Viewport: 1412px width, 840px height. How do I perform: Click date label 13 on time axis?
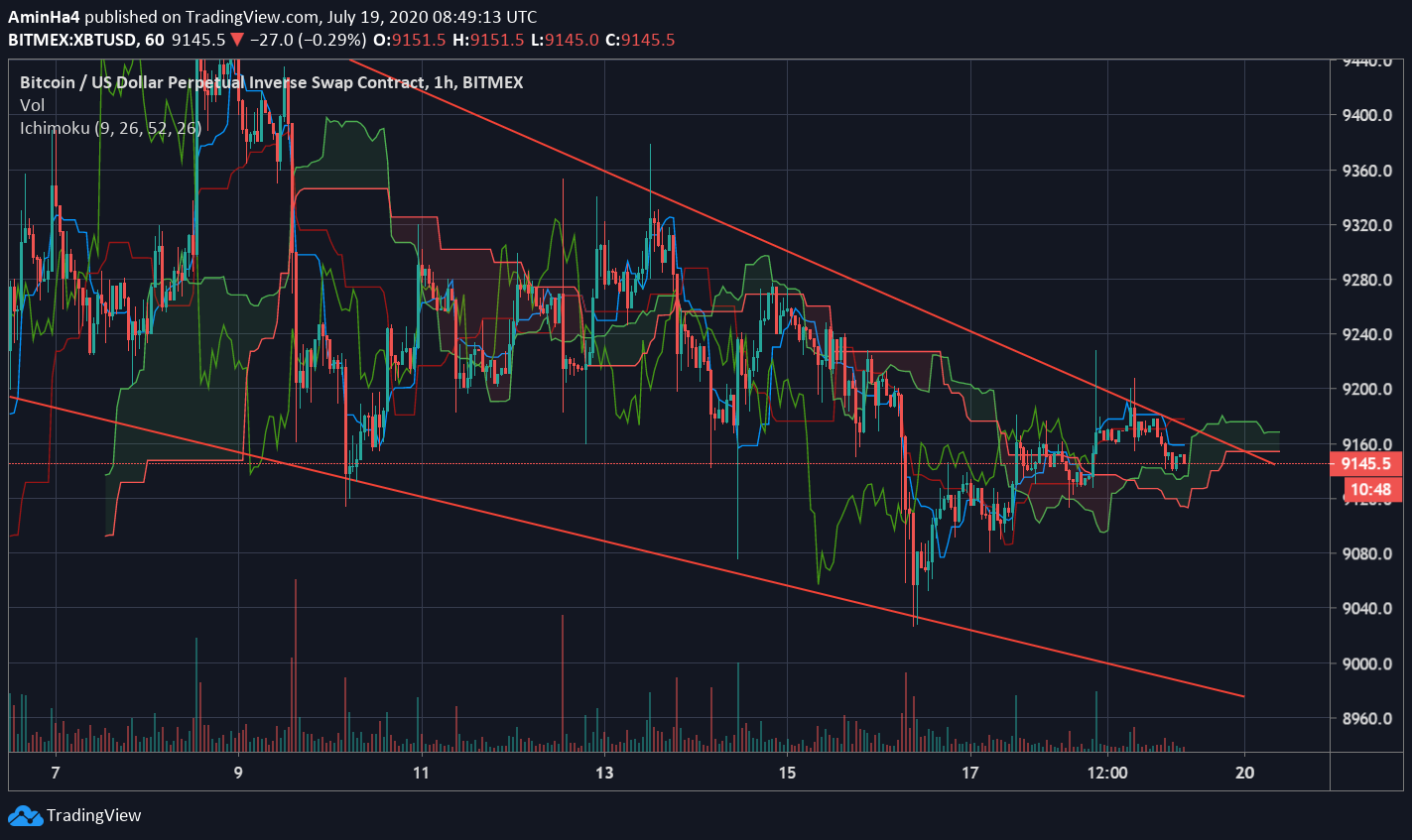coord(604,773)
